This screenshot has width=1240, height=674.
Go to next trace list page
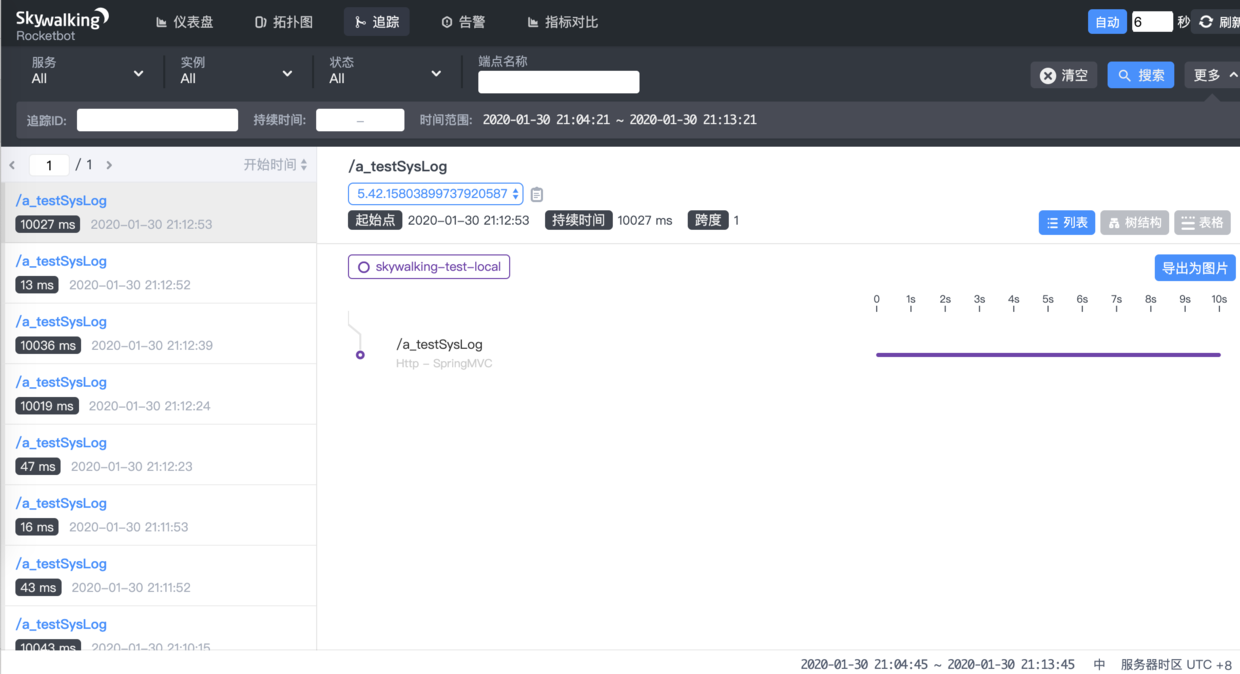click(x=109, y=165)
